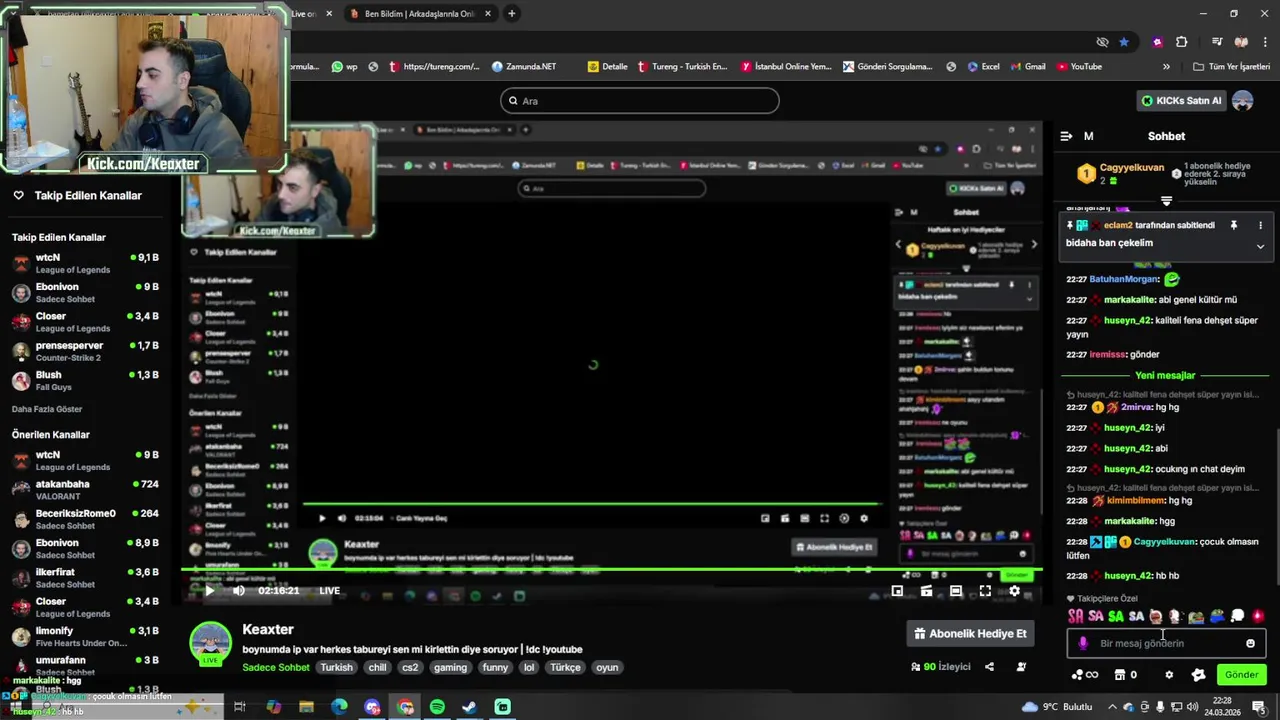This screenshot has height=720, width=1280.
Task: Expand Daha Fazla Göster in sidebar
Action: click(x=47, y=409)
